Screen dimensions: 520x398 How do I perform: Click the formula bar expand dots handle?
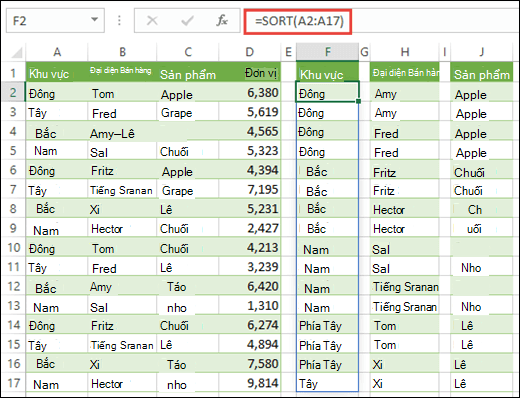pos(119,21)
